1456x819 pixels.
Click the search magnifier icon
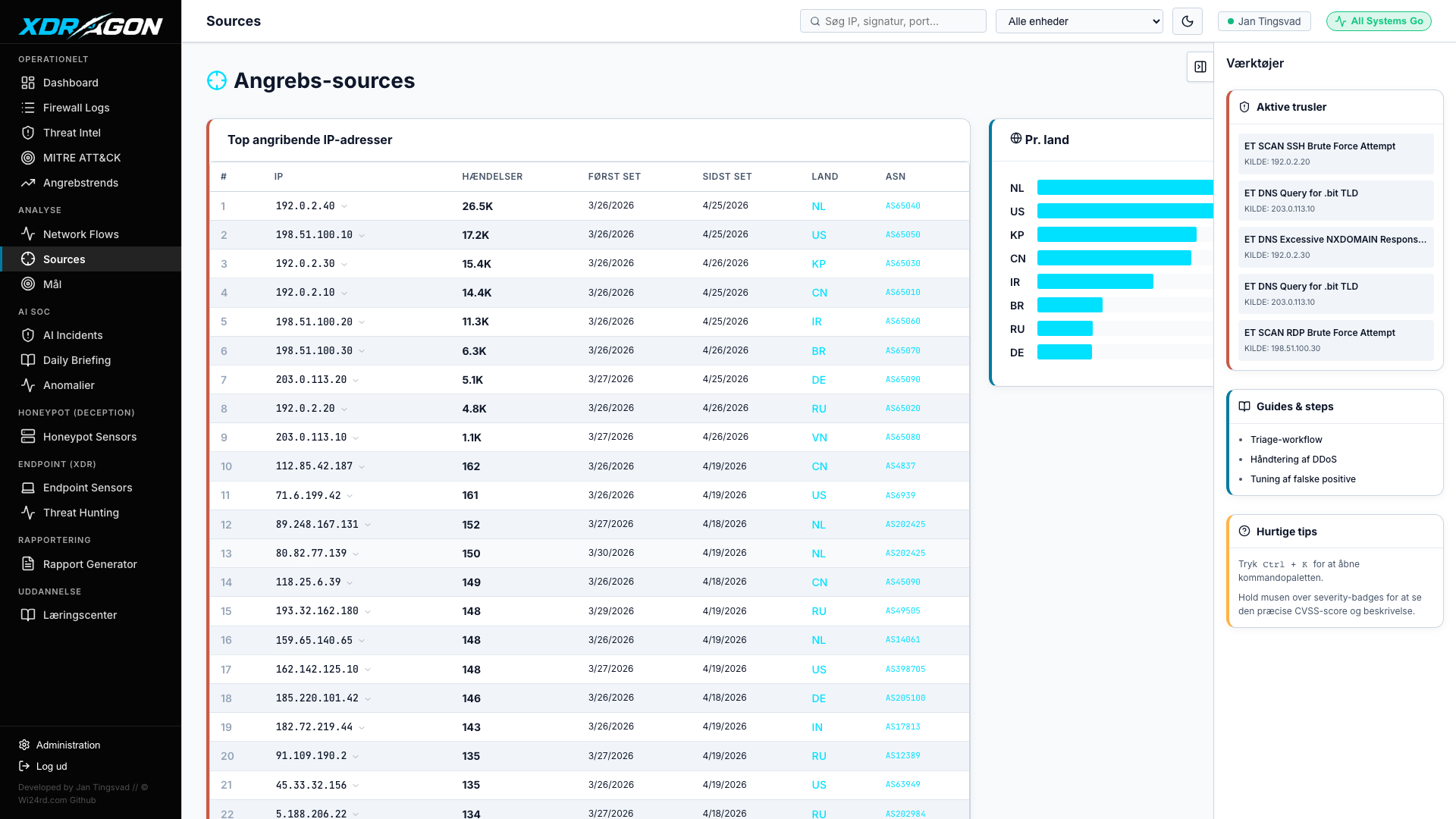tap(815, 21)
